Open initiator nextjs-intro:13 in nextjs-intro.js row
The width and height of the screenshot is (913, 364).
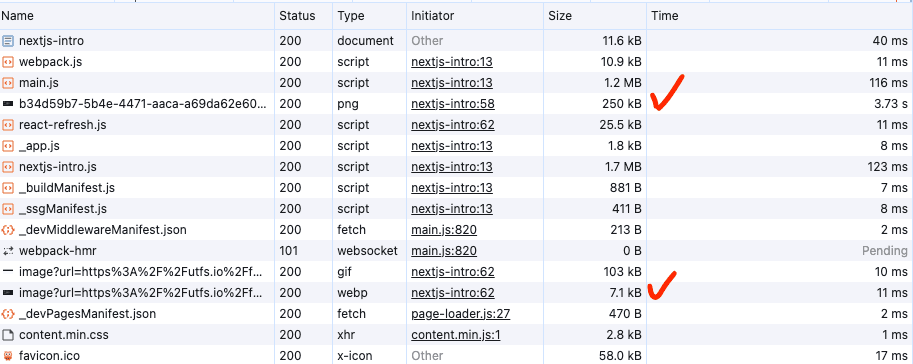[x=452, y=167]
